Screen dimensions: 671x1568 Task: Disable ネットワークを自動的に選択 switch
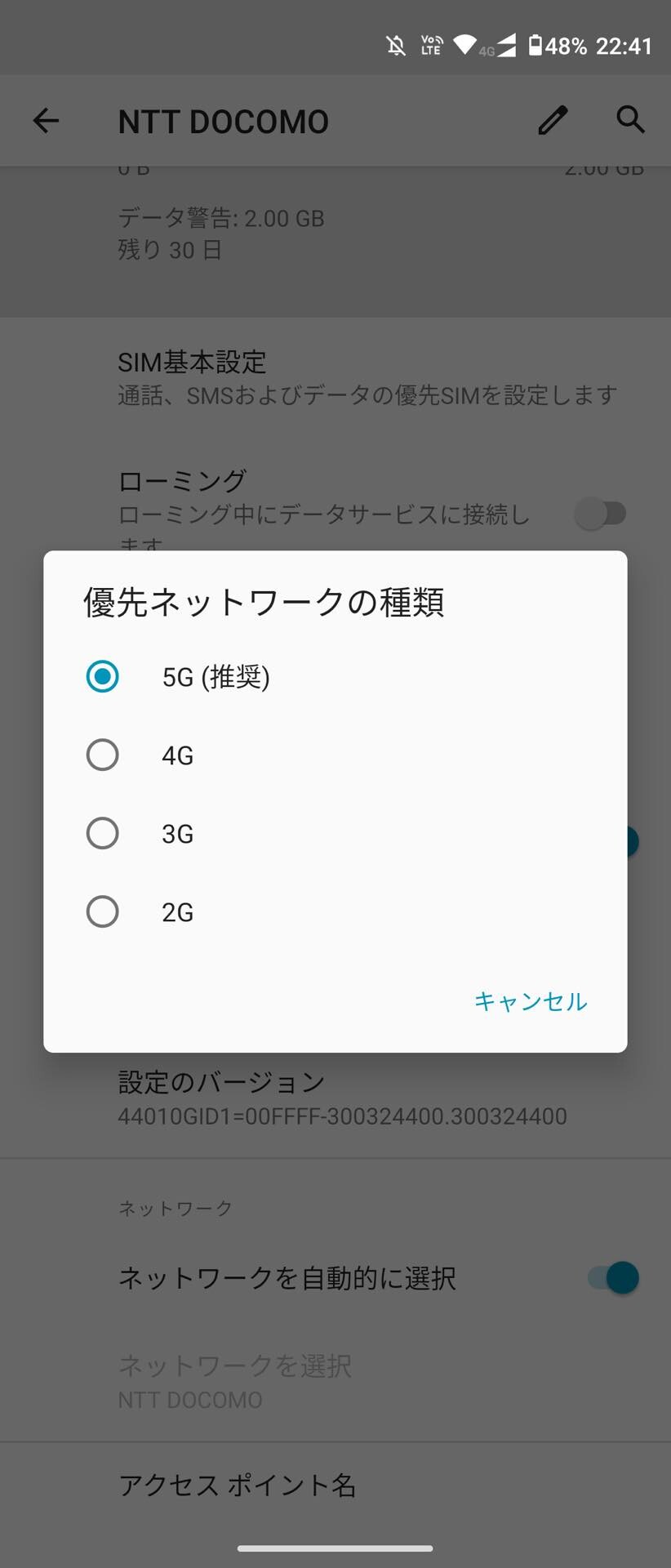tap(613, 1278)
